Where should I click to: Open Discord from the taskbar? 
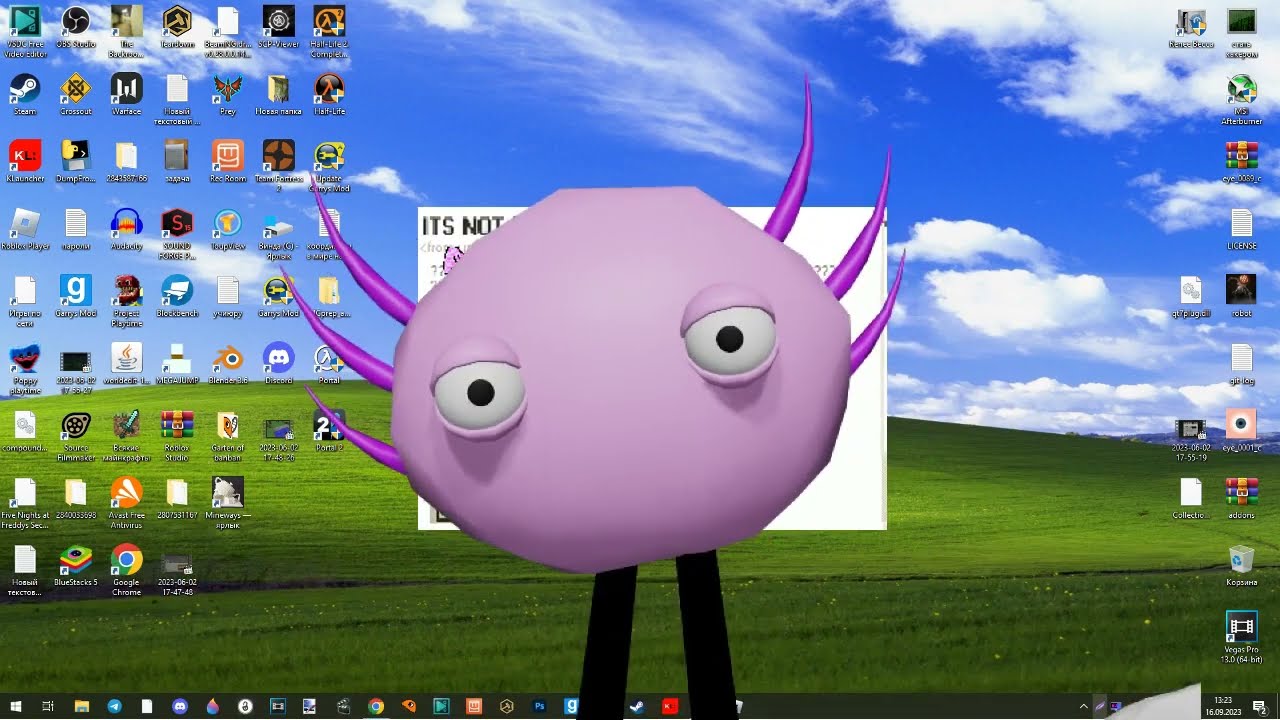pyautogui.click(x=180, y=706)
